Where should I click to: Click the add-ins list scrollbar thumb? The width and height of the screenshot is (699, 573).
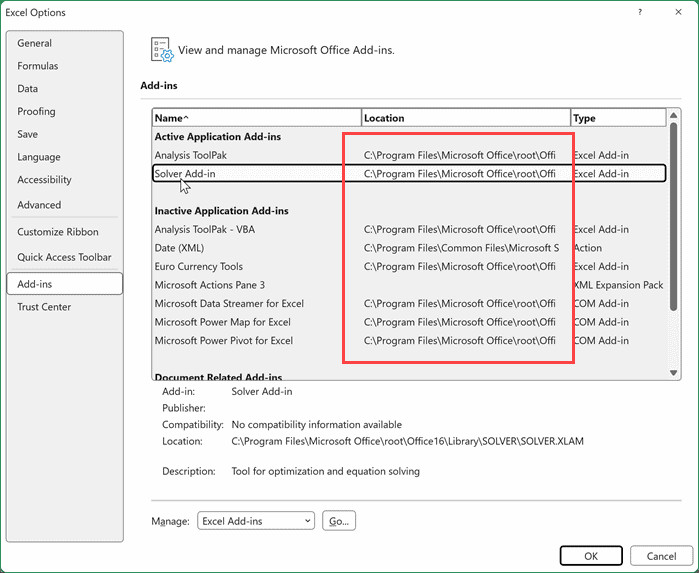point(674,217)
